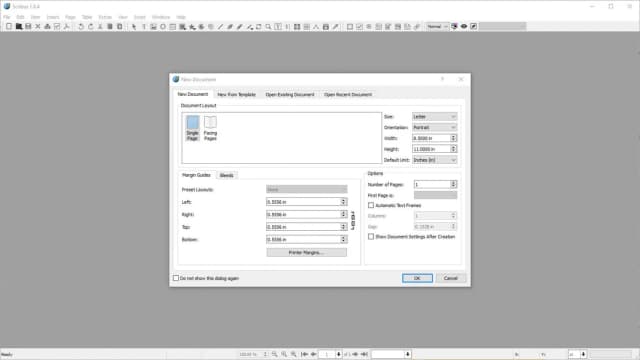
Task: Select the Text Frame tool
Action: tap(144, 27)
